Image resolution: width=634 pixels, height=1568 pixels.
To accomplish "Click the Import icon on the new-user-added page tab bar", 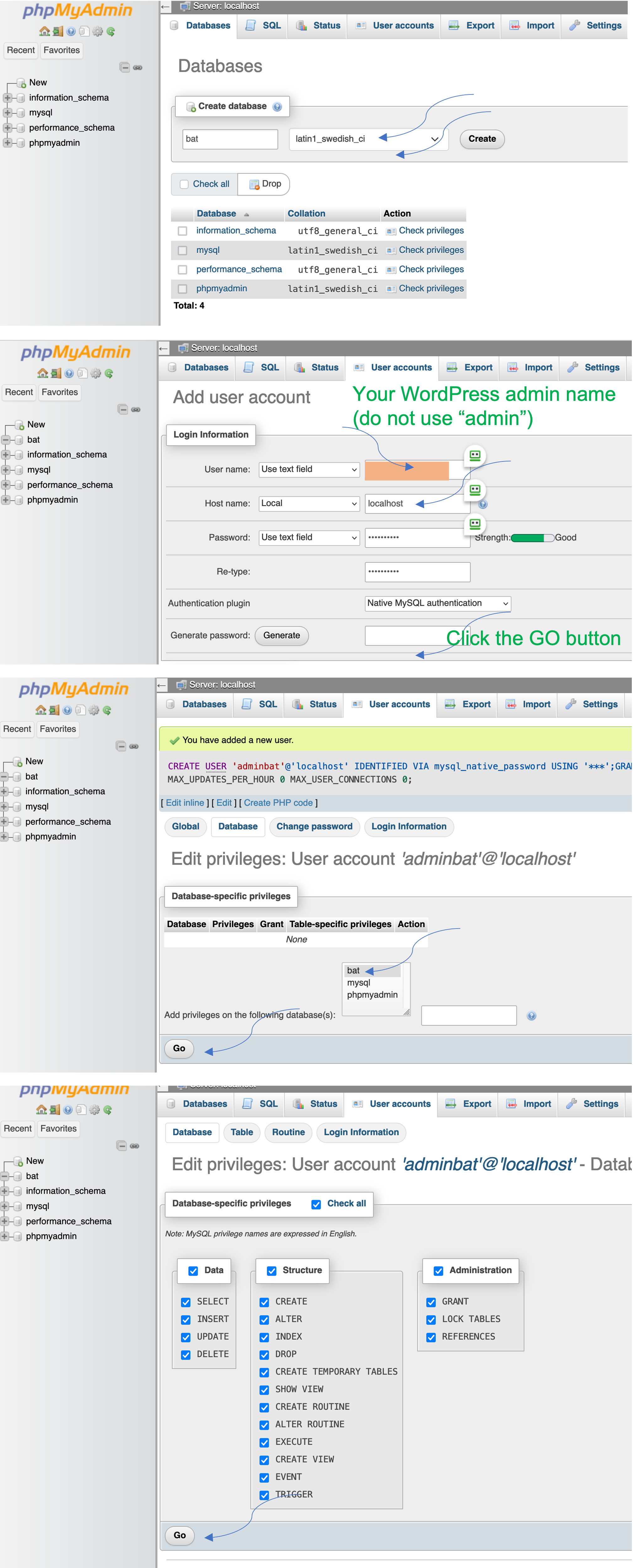I will (511, 704).
